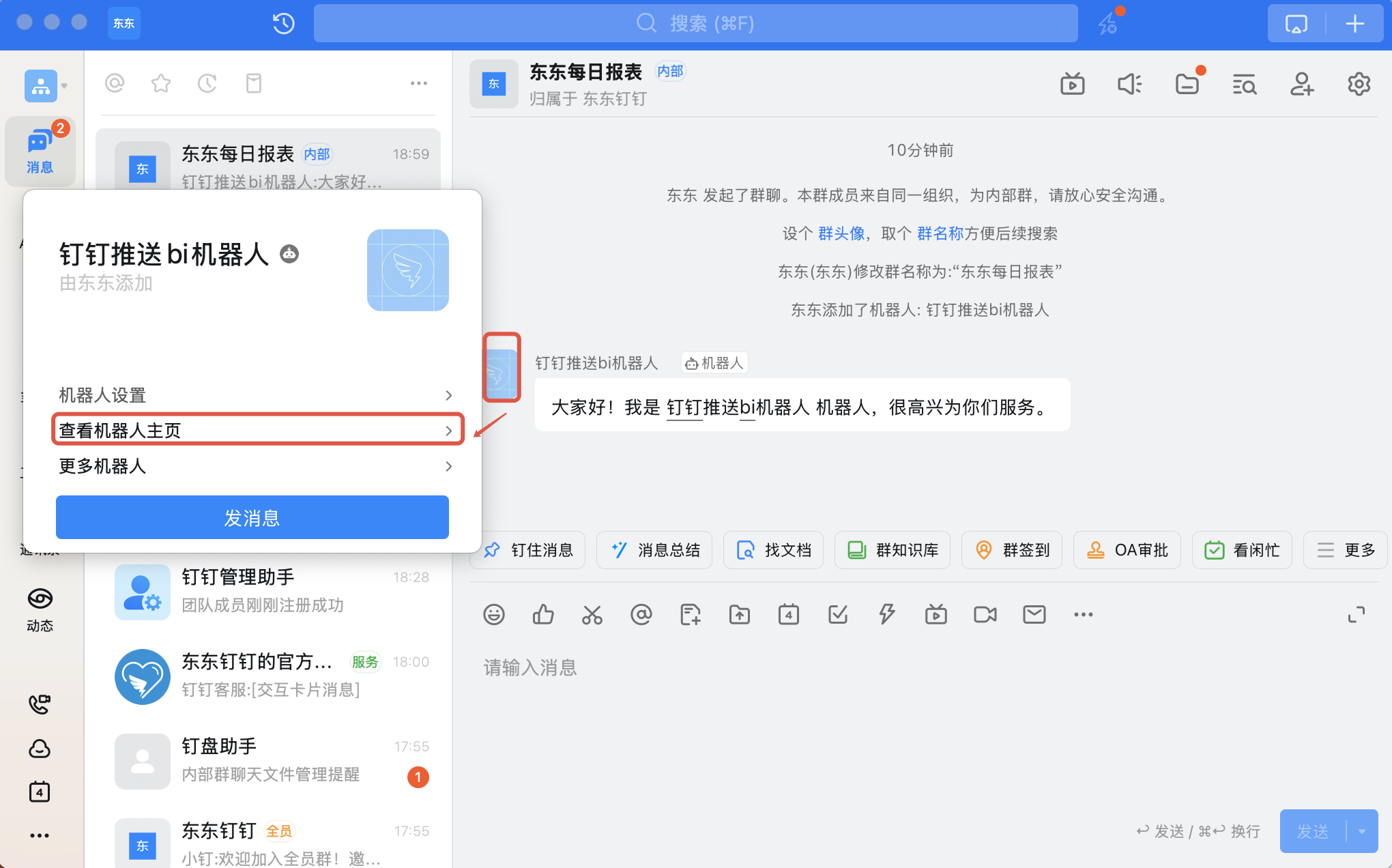The height and width of the screenshot is (868, 1392).
Task: Open emoji picker in message toolbar
Action: (x=493, y=615)
